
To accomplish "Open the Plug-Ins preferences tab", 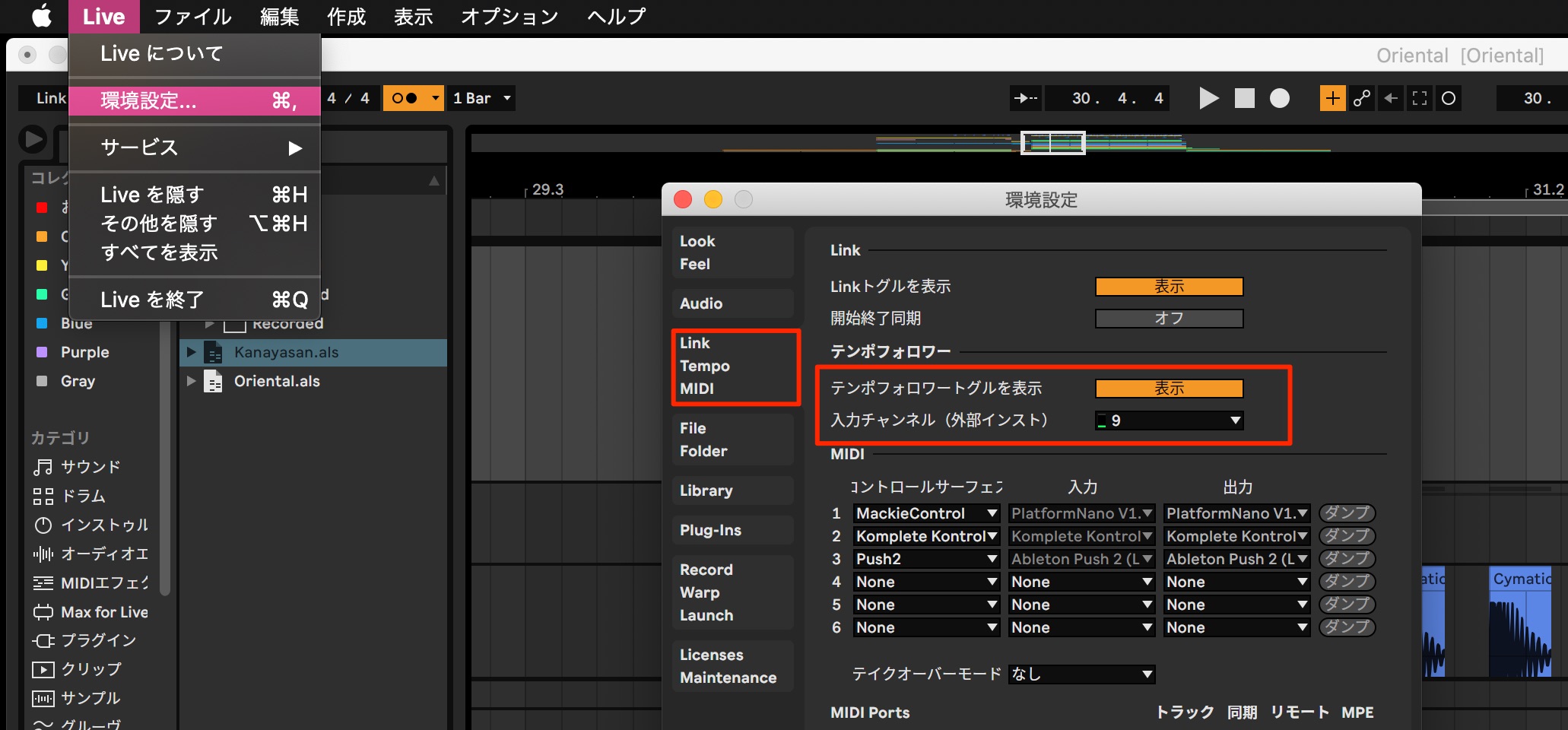I will (x=732, y=530).
